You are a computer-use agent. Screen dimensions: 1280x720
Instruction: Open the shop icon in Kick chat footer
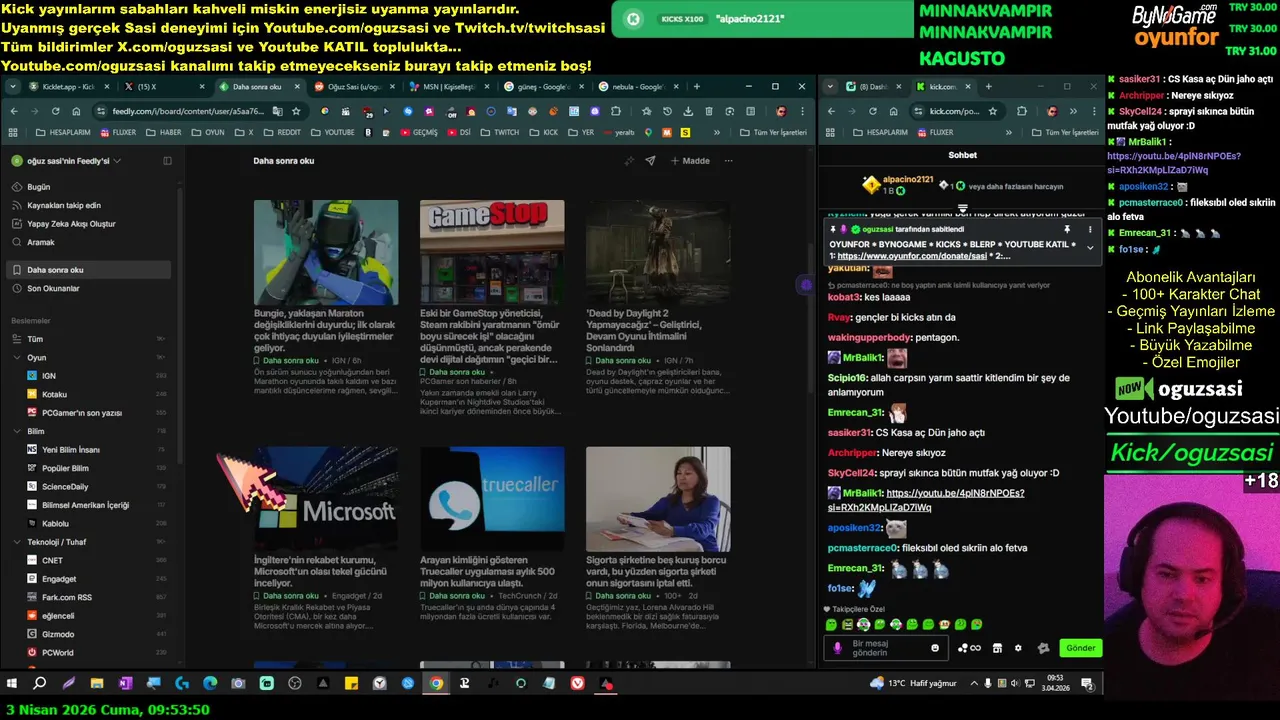tap(997, 648)
